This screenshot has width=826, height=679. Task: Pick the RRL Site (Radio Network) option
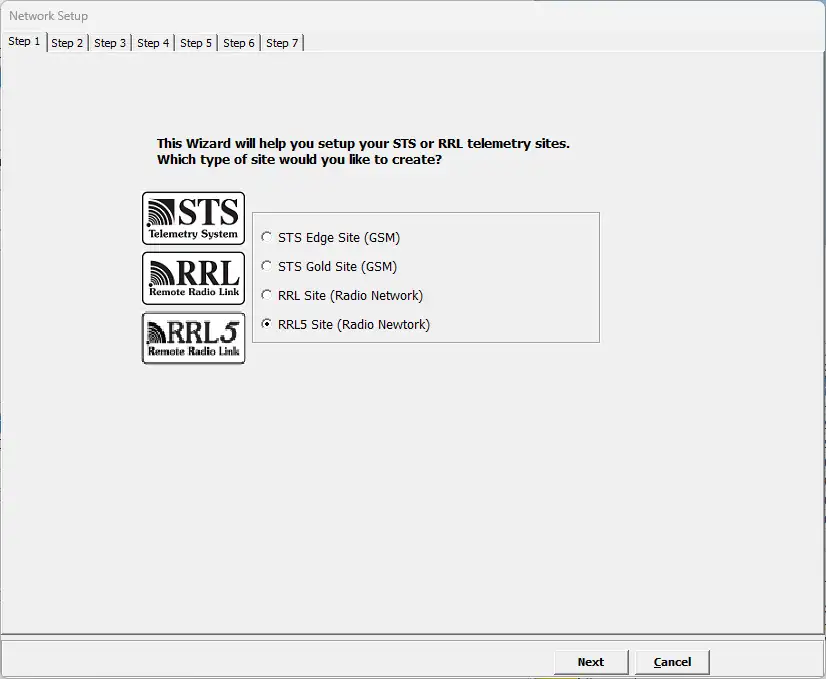[x=266, y=296]
